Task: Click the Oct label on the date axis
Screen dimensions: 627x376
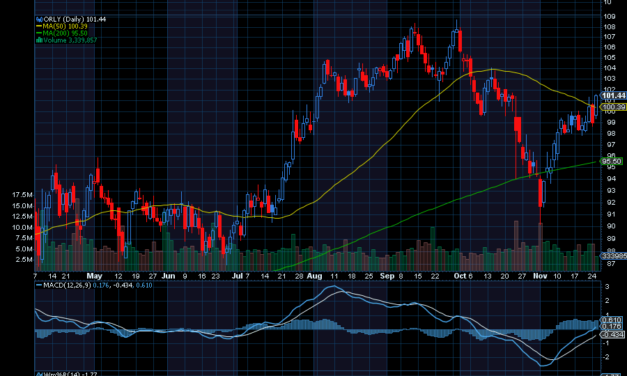Action: click(x=460, y=276)
